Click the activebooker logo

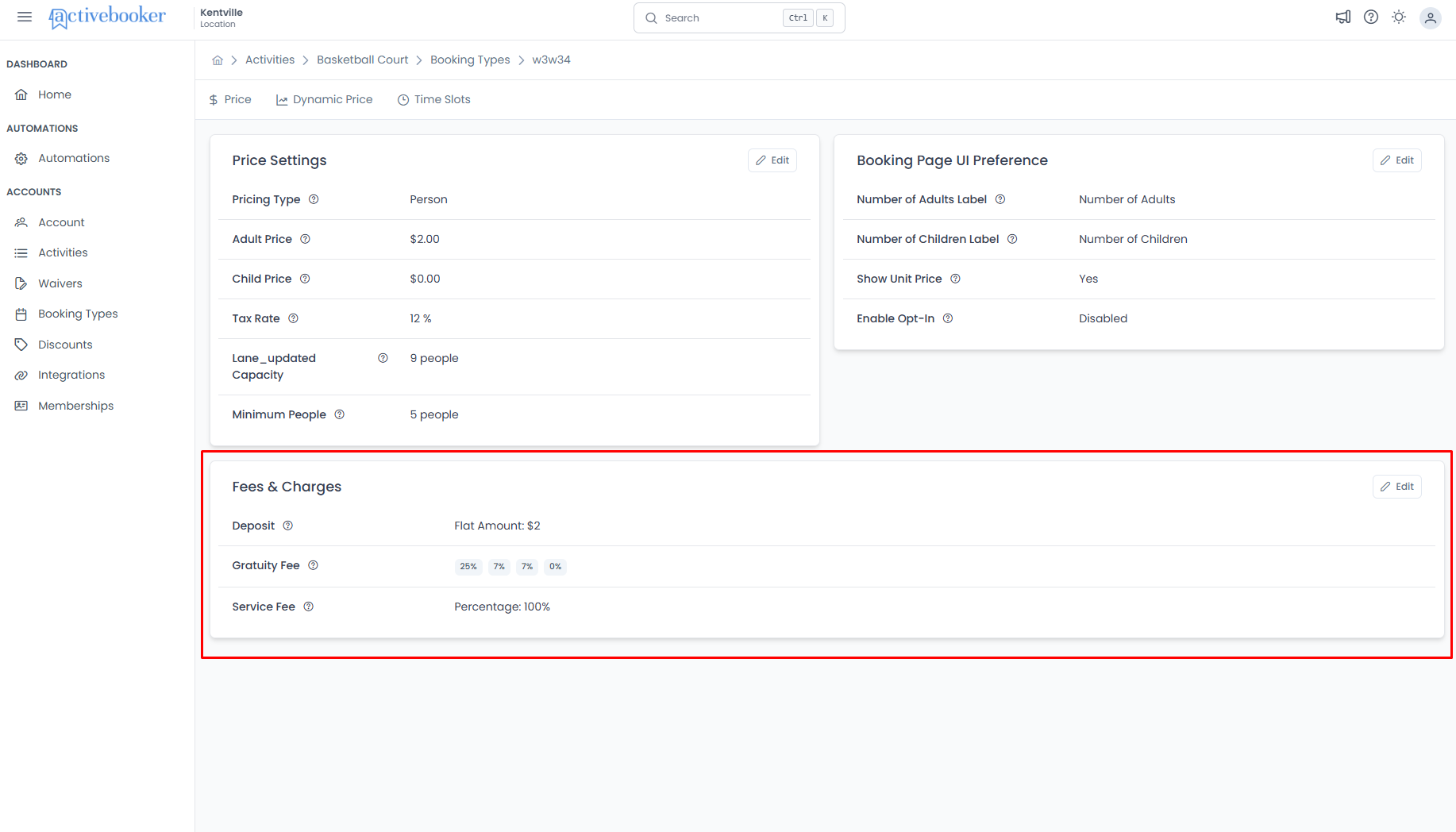[x=107, y=17]
